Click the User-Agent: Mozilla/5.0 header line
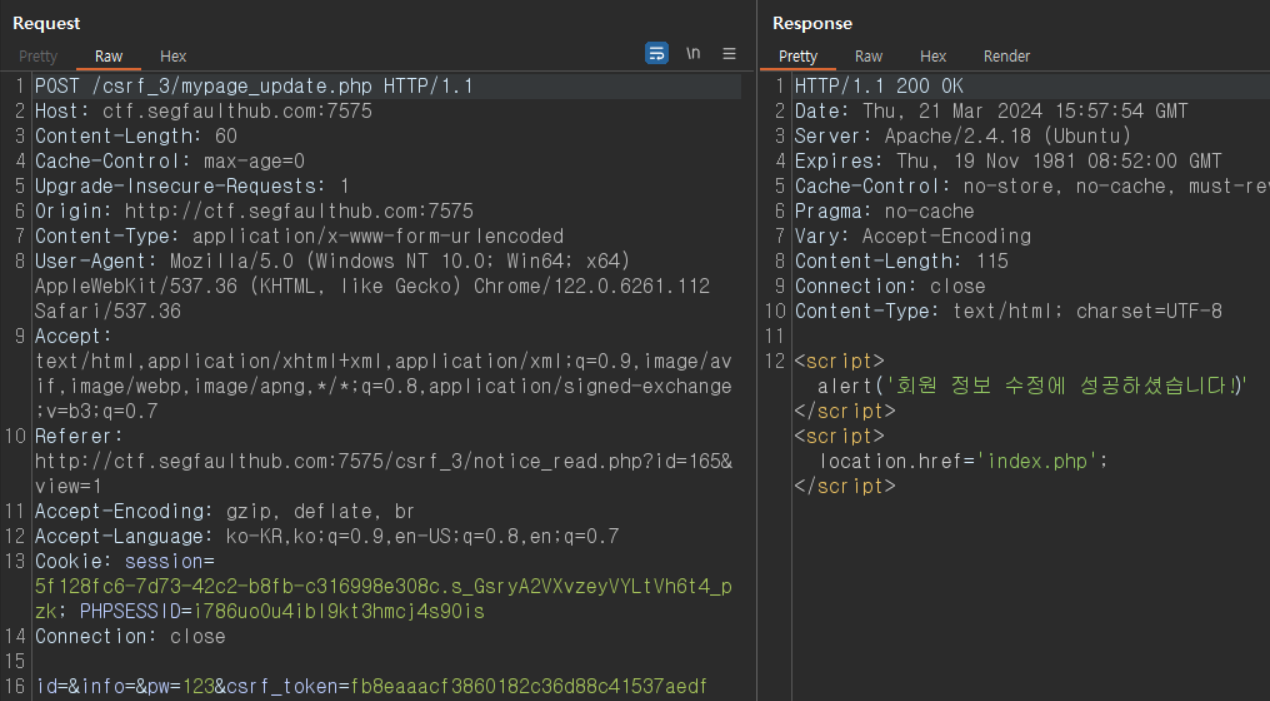1270x701 pixels. pos(333,261)
